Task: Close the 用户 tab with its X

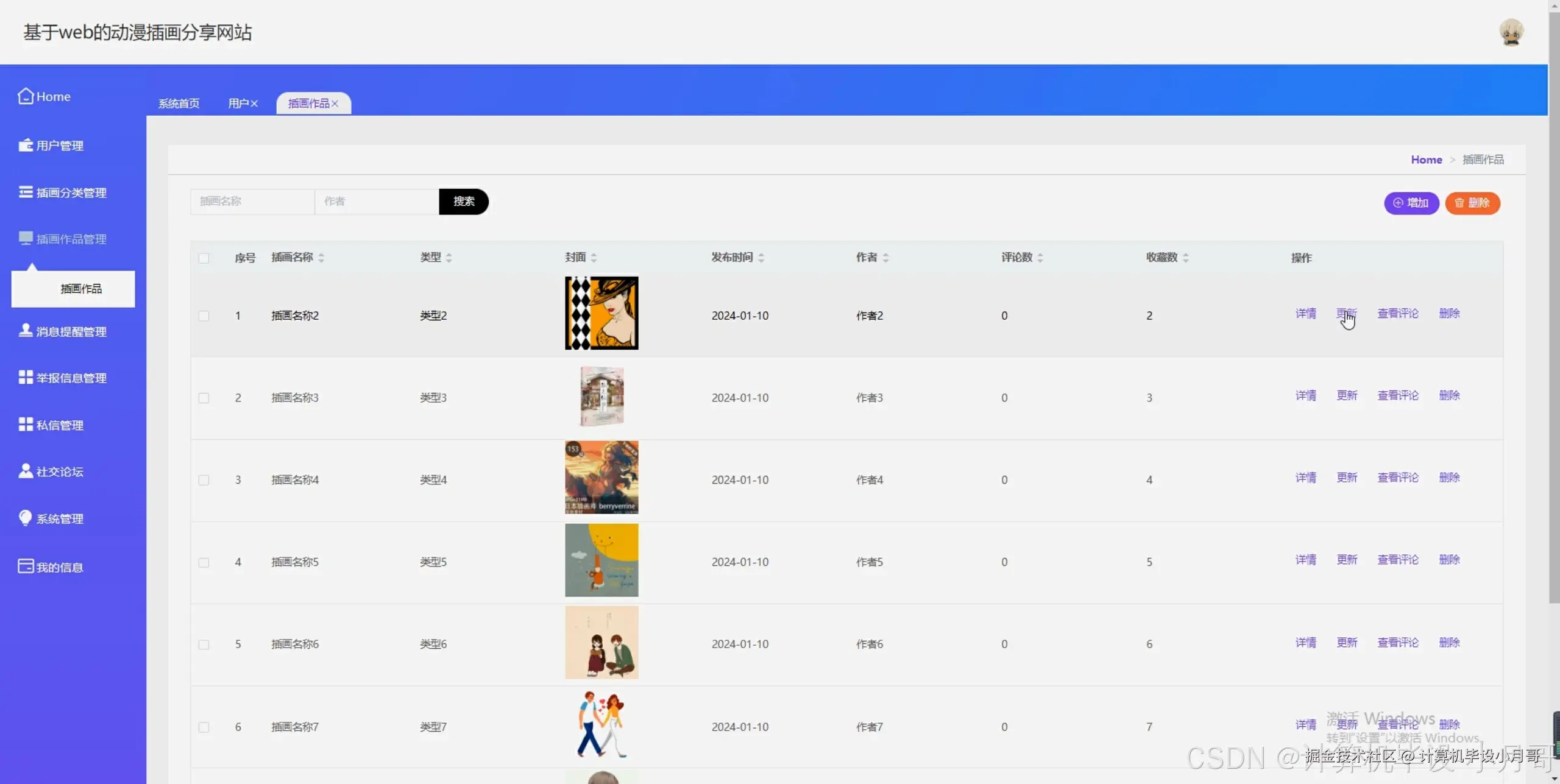Action: [x=254, y=104]
